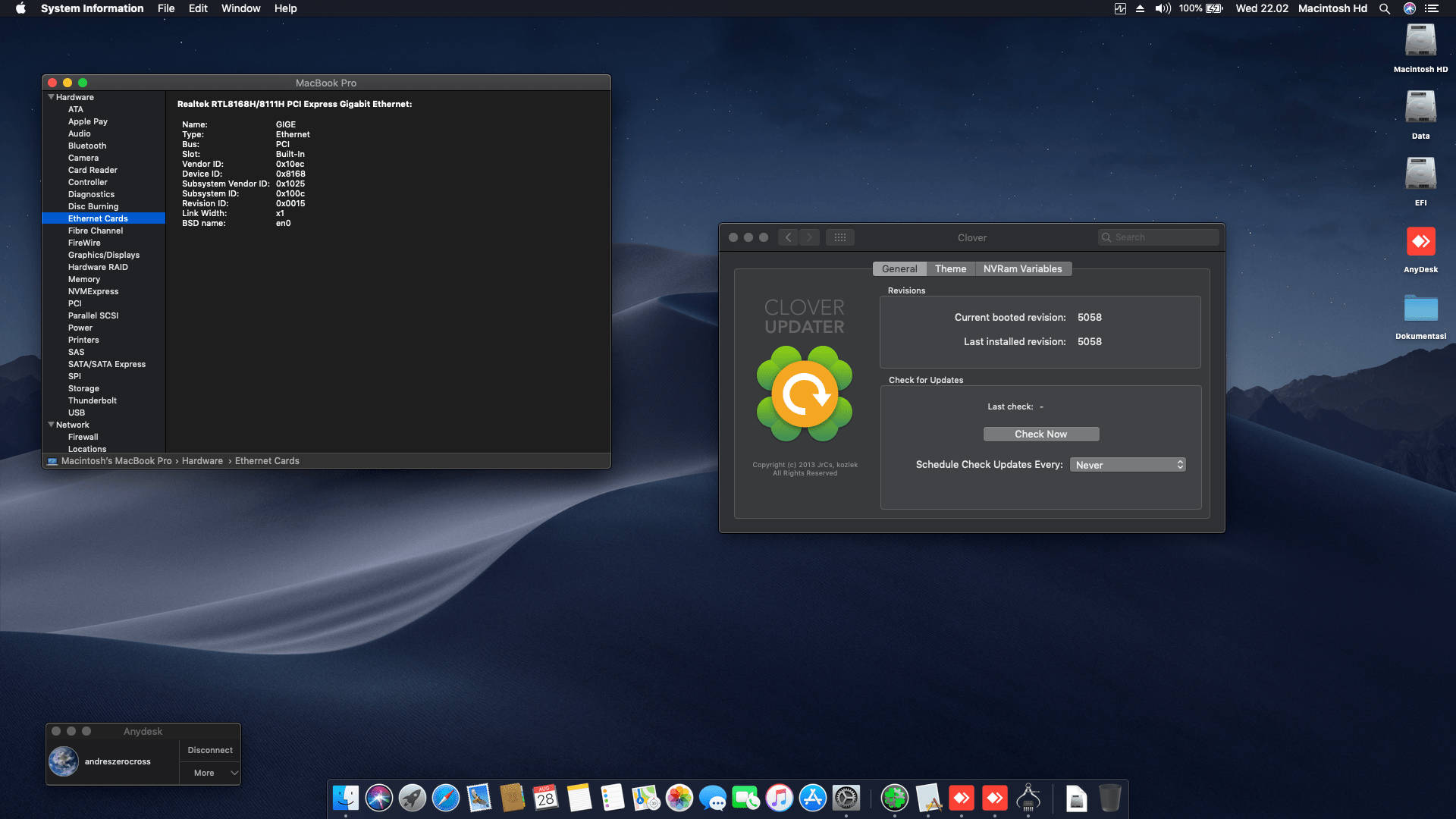Screen dimensions: 1456x819
Task: Collapse the Network section triangle
Action: pyautogui.click(x=51, y=425)
